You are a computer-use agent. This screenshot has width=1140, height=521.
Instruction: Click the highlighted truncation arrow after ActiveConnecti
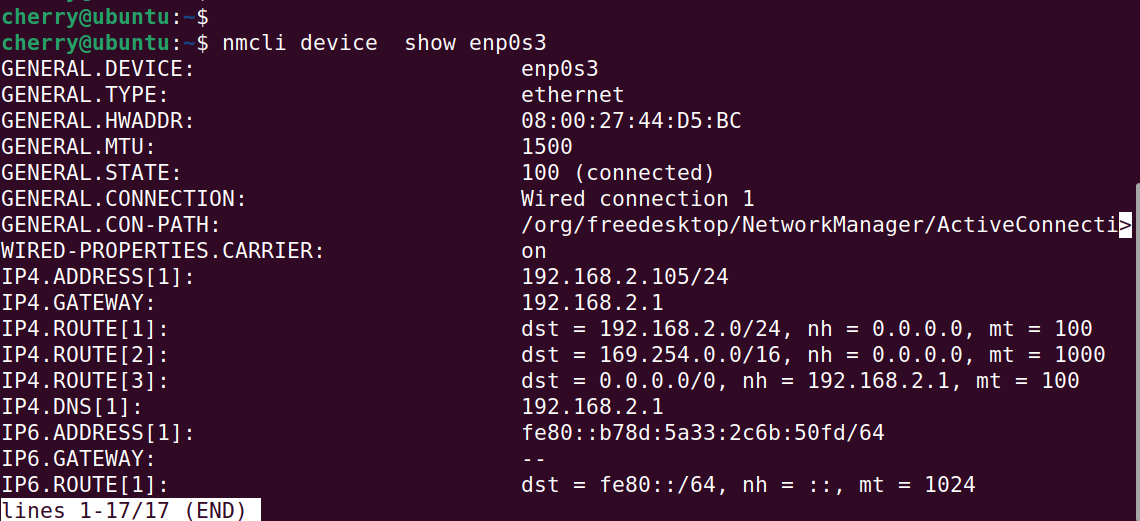1125,225
